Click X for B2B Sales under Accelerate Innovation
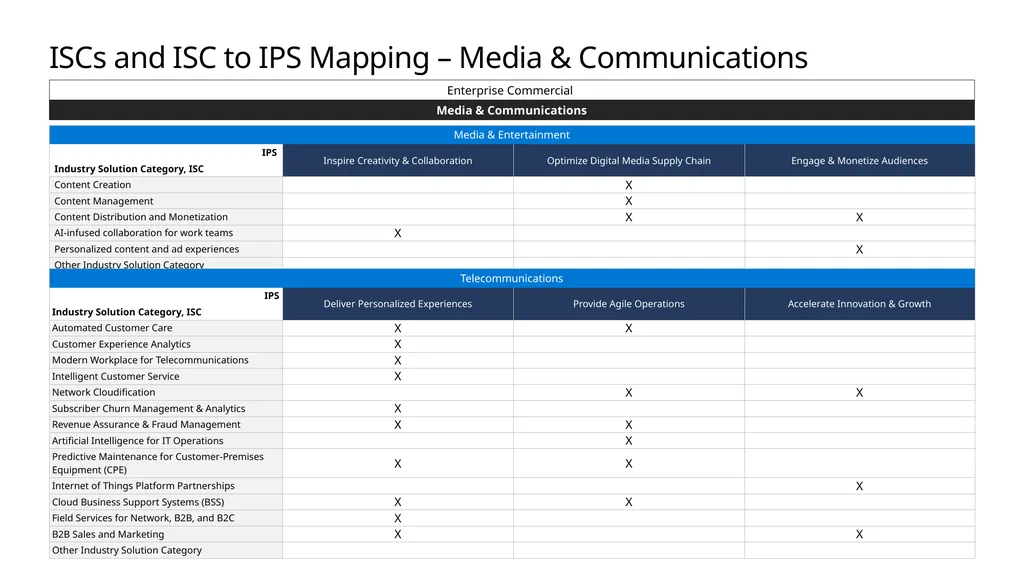The image size is (1024, 575). point(859,534)
